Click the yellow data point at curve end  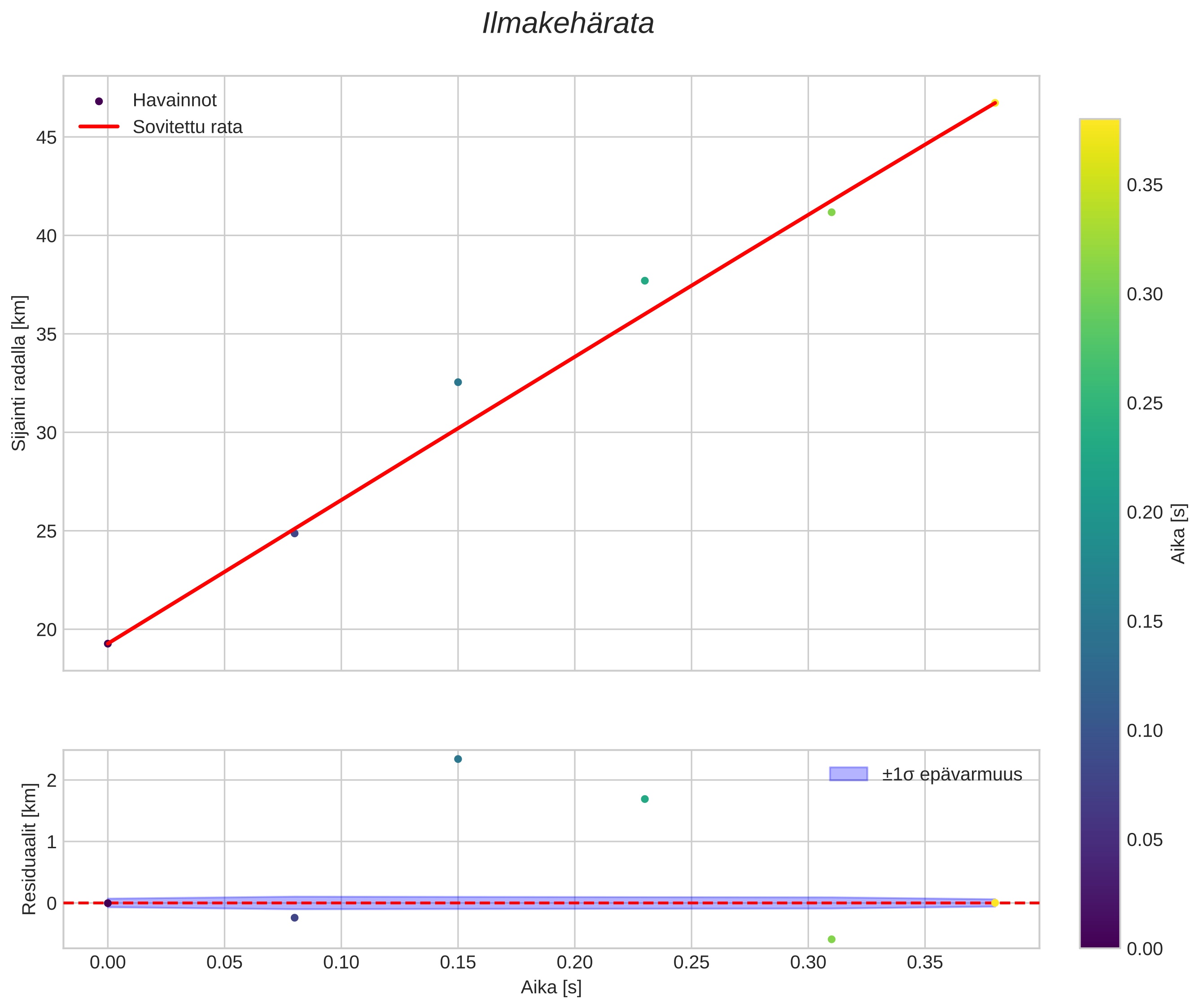coord(994,103)
